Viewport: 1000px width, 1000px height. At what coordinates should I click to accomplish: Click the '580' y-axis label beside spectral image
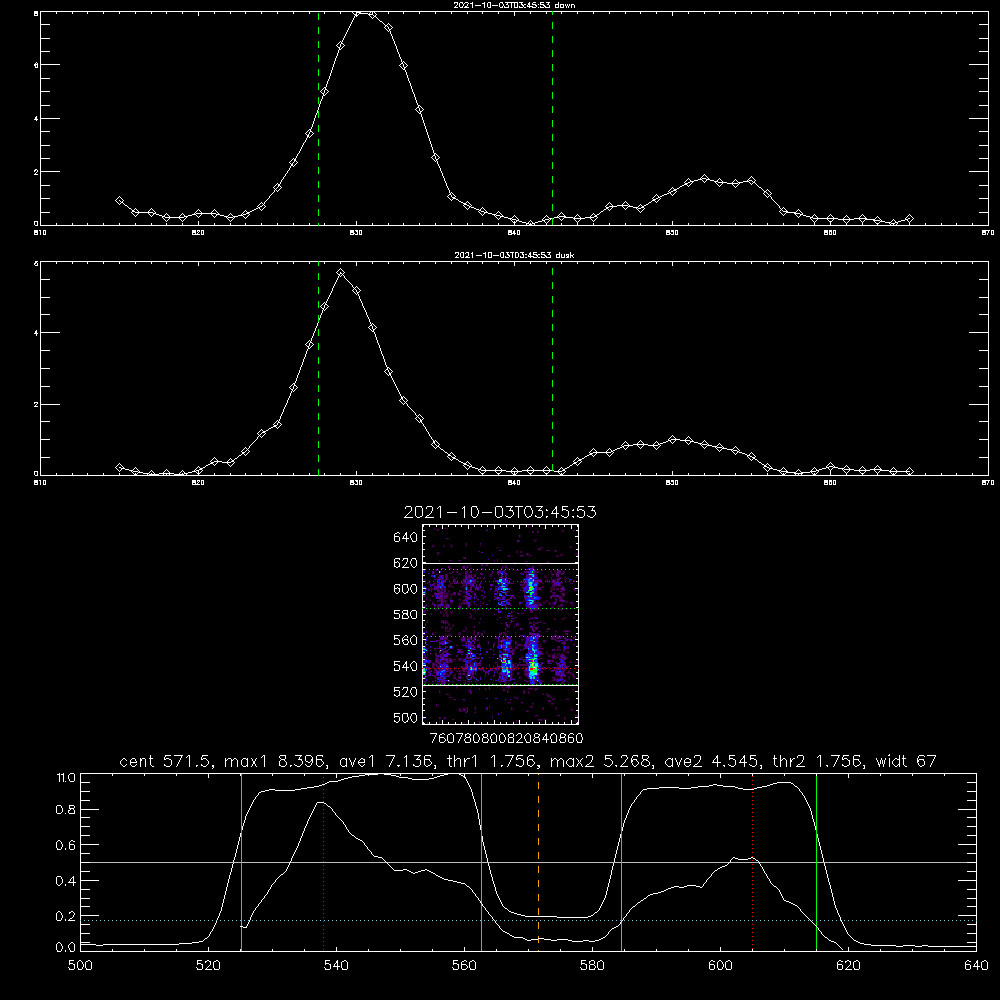(x=405, y=615)
